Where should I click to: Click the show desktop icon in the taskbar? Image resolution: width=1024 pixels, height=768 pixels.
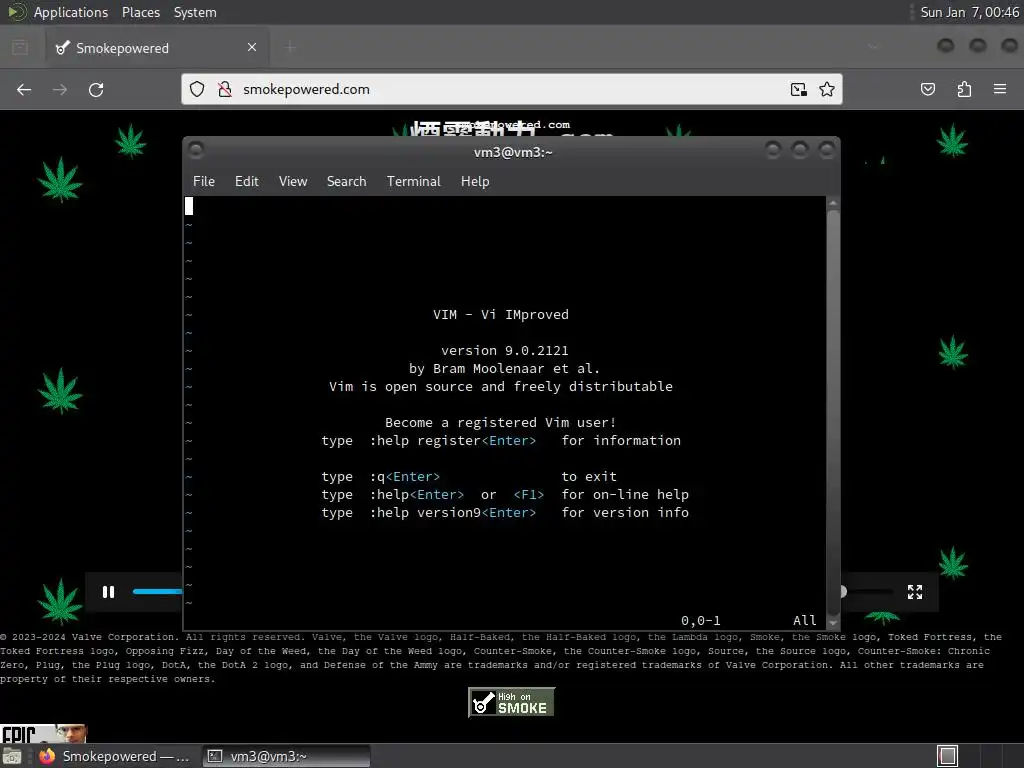[x=12, y=756]
